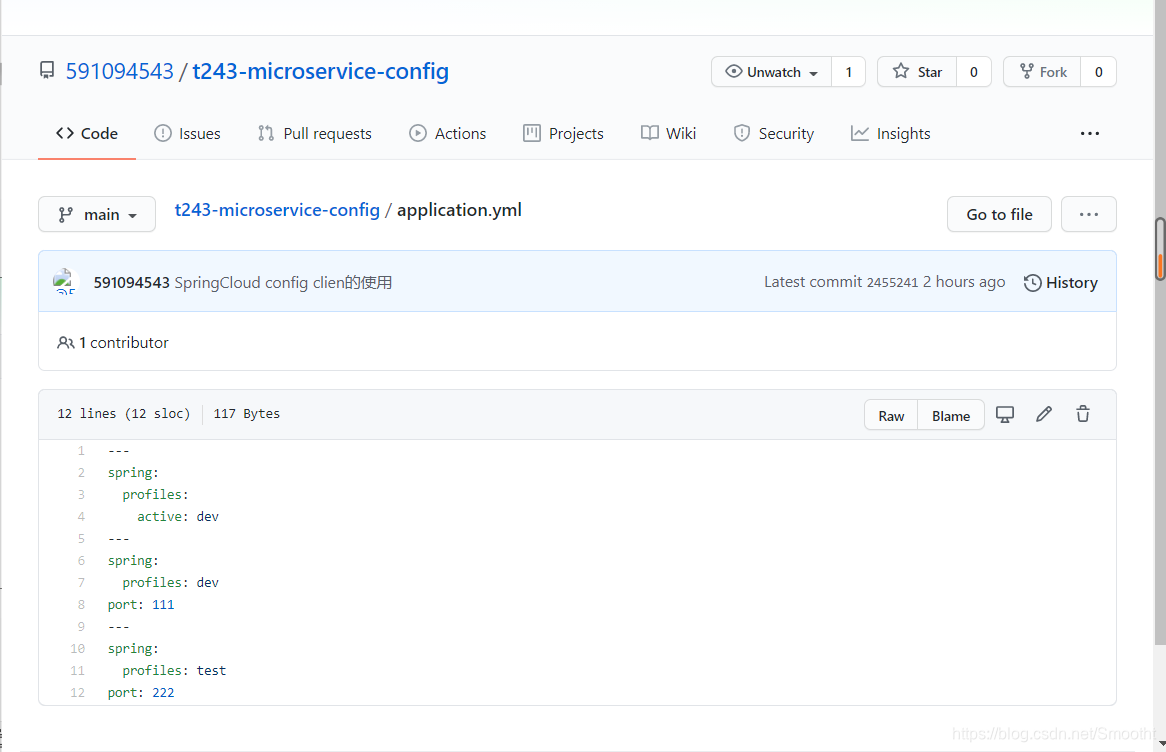1166x752 pixels.
Task: Click the 'active: dev' code line
Action: (x=178, y=517)
